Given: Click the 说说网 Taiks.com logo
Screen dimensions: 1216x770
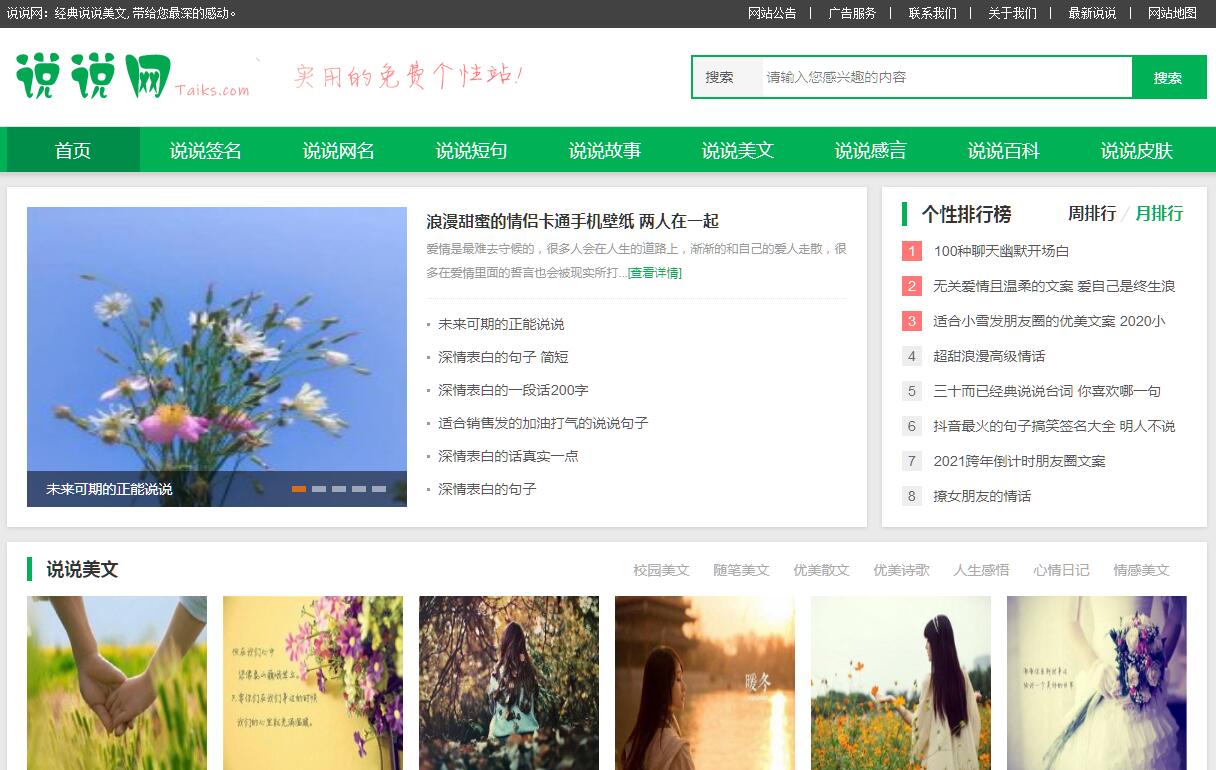Looking at the screenshot, I should 132,76.
